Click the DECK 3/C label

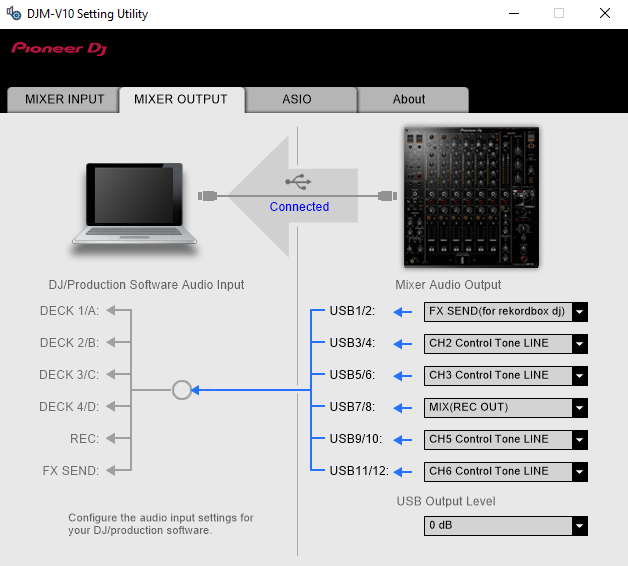coord(69,375)
